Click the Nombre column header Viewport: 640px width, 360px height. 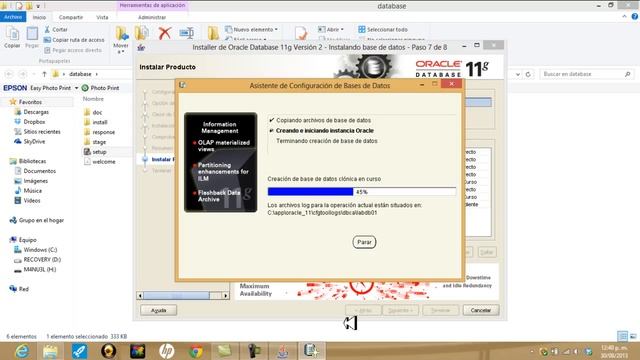click(93, 99)
